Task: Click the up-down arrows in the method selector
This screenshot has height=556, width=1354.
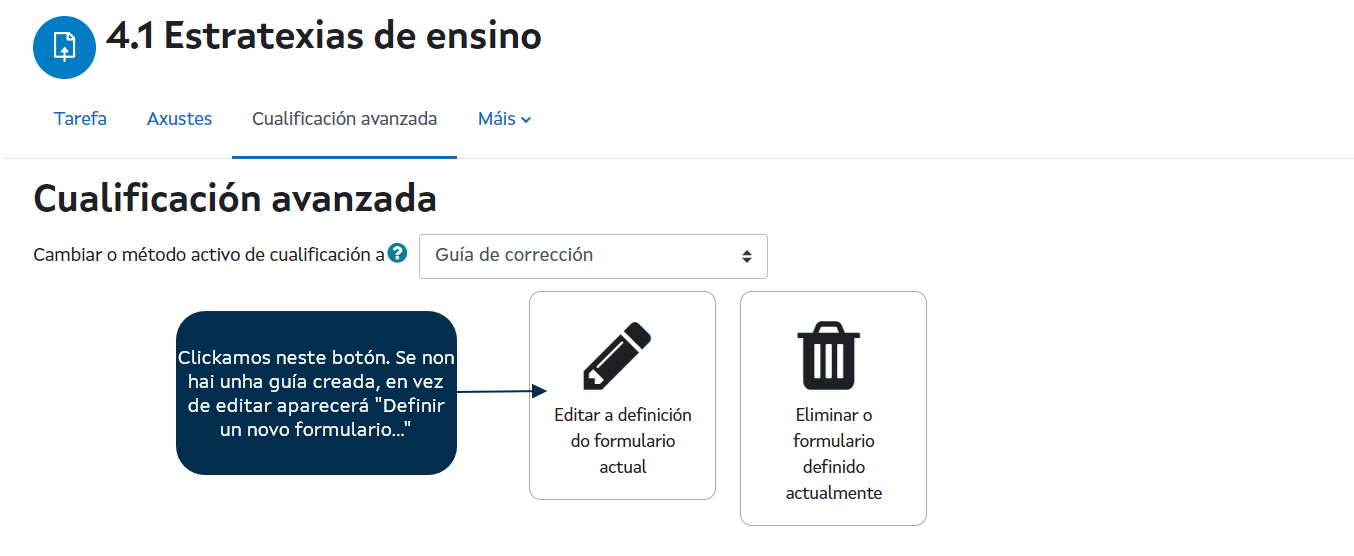Action: [x=746, y=256]
